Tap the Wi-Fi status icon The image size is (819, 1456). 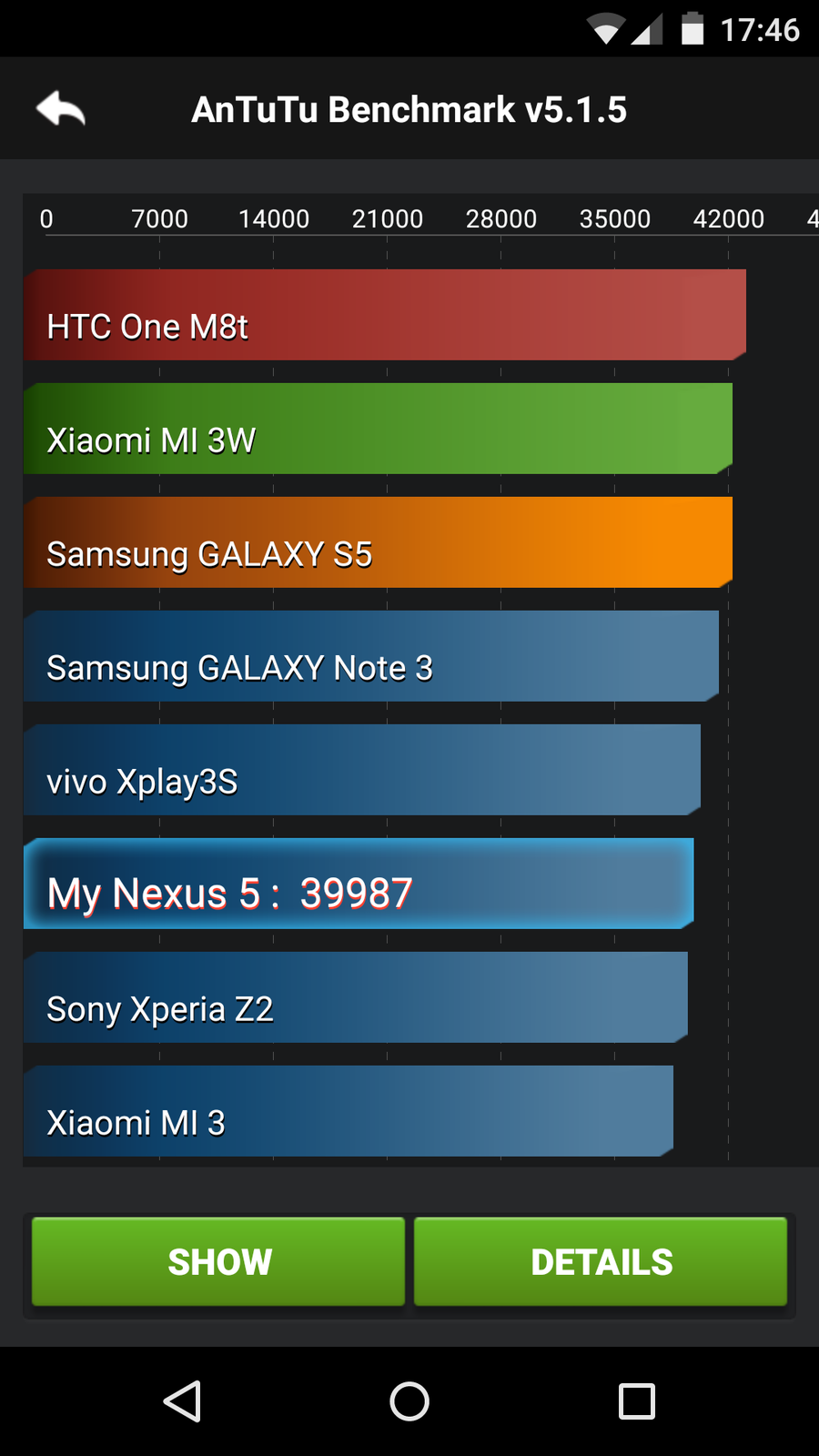(x=605, y=29)
